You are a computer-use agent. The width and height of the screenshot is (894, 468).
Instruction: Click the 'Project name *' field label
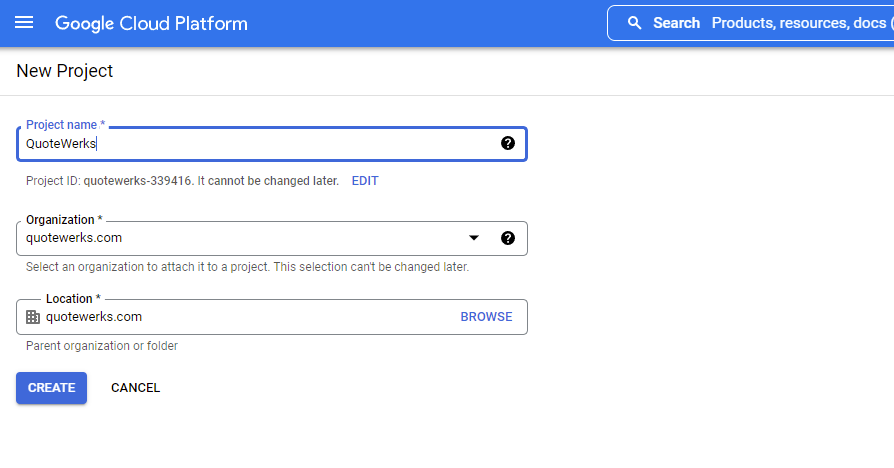(65, 125)
